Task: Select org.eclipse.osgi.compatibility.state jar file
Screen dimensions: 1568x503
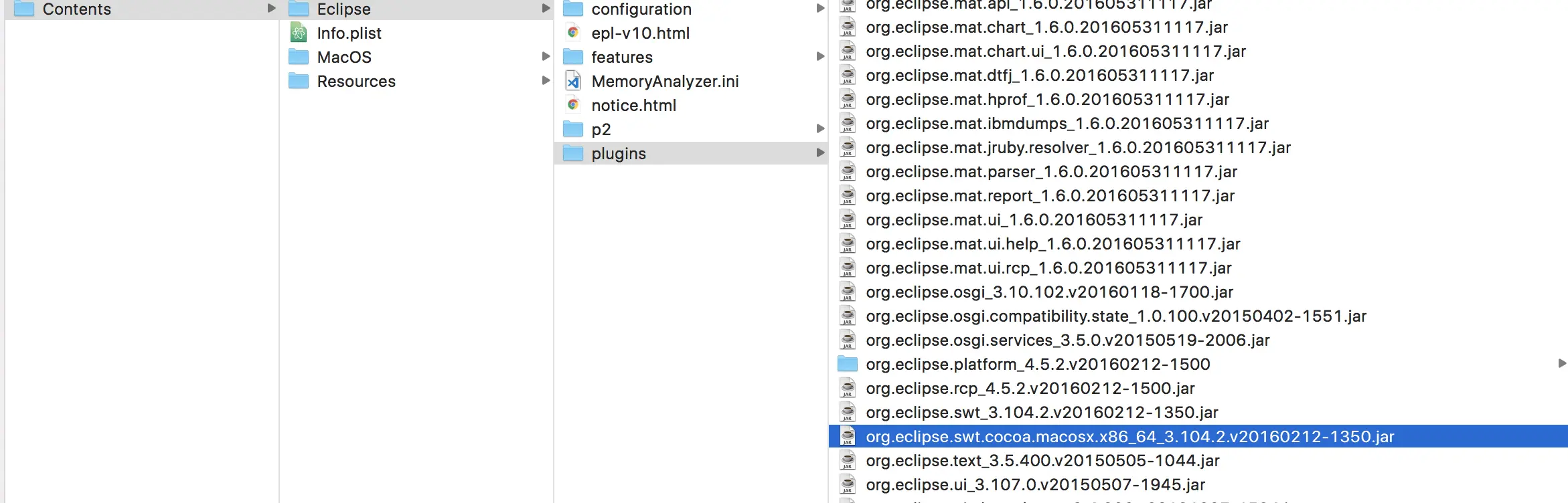Action: pos(1116,316)
